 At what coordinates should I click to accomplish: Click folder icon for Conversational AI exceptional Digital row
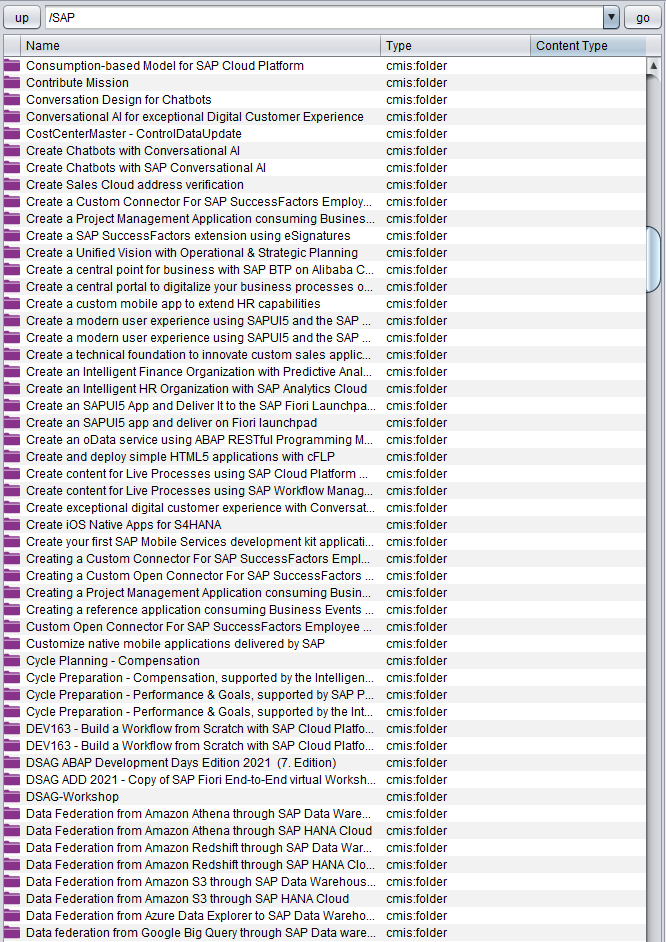[x=12, y=117]
